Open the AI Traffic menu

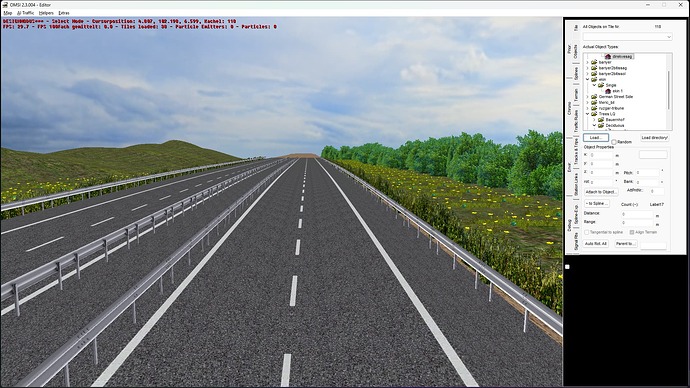click(x=26, y=13)
